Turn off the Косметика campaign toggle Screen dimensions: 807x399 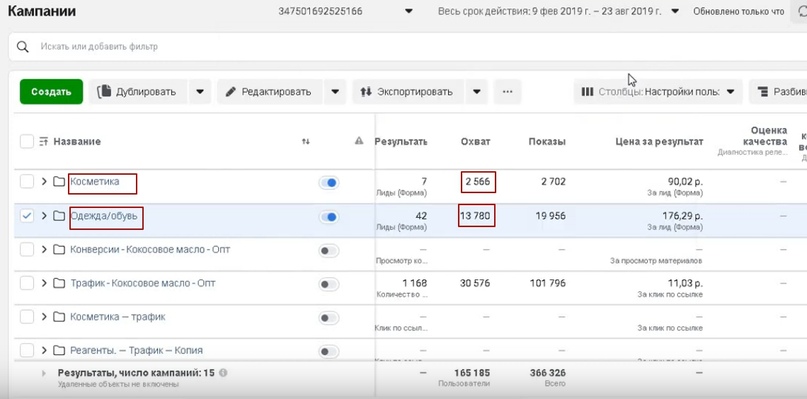pos(329,182)
